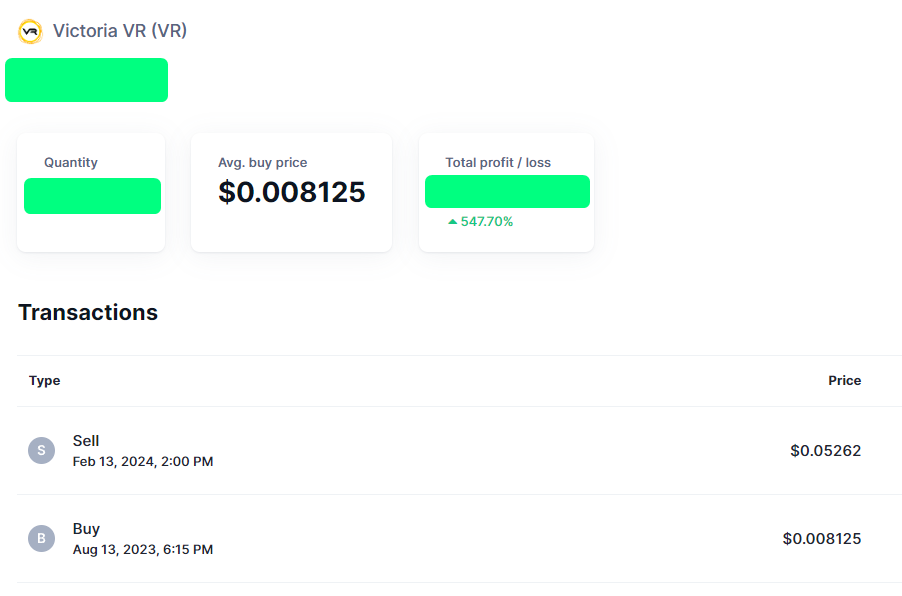Click the Victoria VR (VR) title text
Image resolution: width=902 pixels, height=596 pixels.
click(x=119, y=31)
